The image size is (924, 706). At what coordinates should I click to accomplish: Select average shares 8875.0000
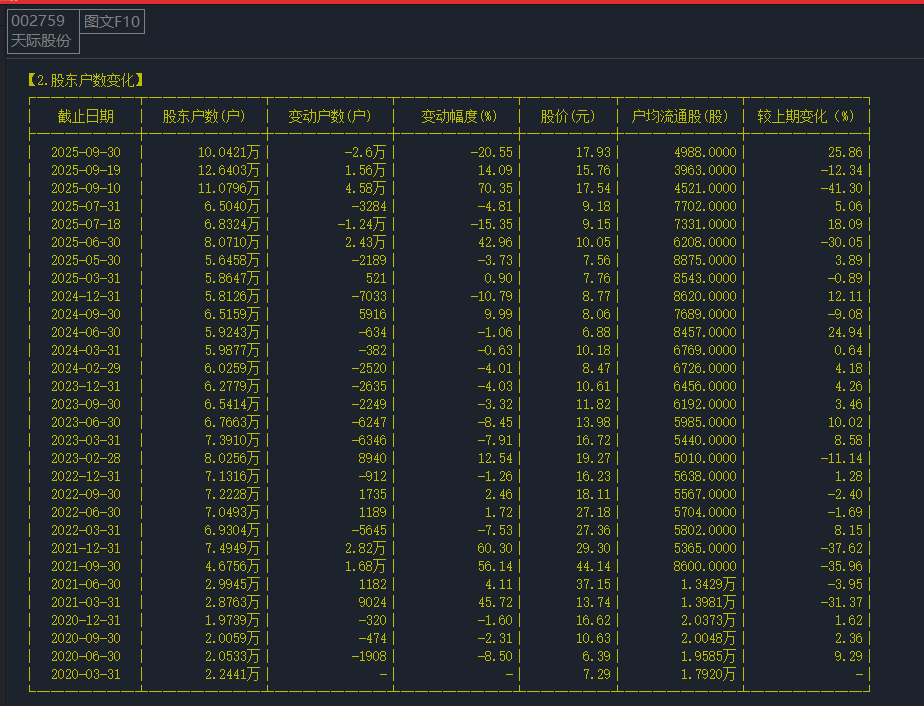(705, 260)
